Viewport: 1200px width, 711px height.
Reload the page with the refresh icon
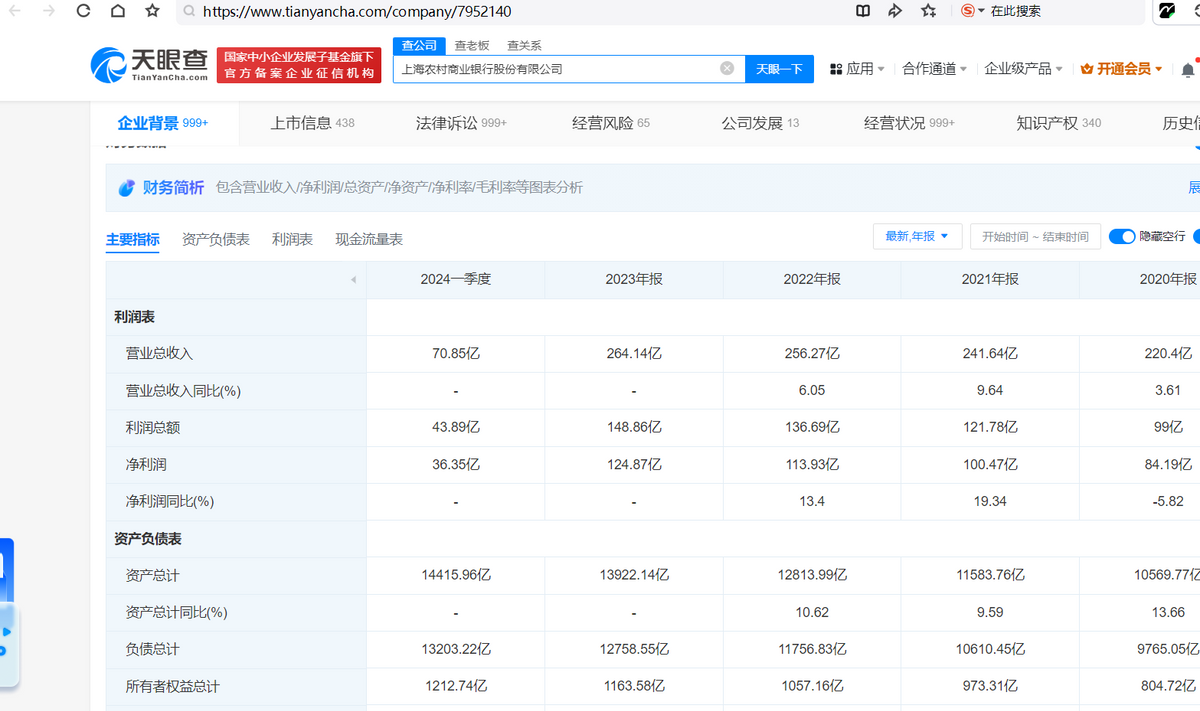(x=83, y=11)
